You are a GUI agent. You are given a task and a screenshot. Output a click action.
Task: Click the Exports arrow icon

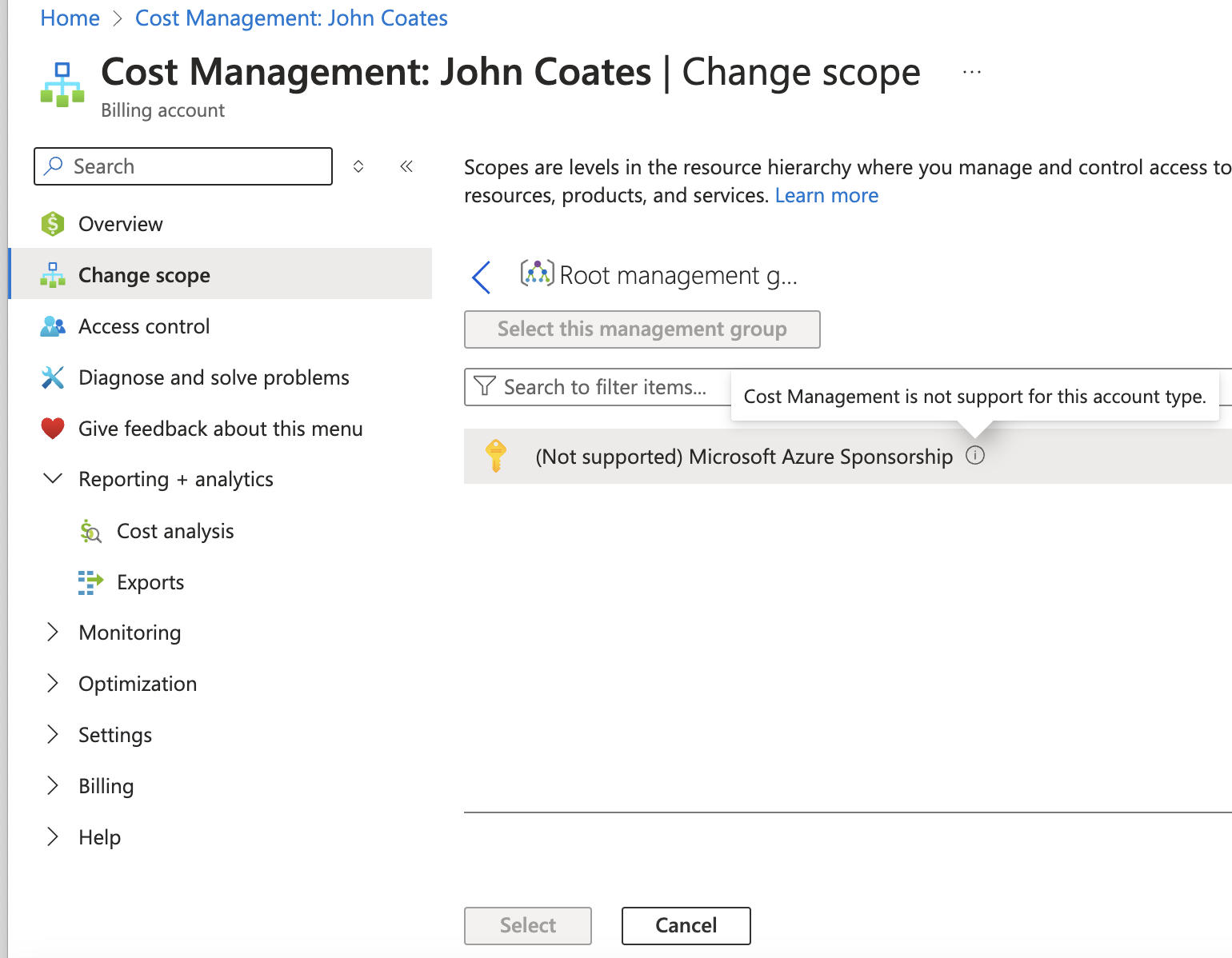(90, 582)
